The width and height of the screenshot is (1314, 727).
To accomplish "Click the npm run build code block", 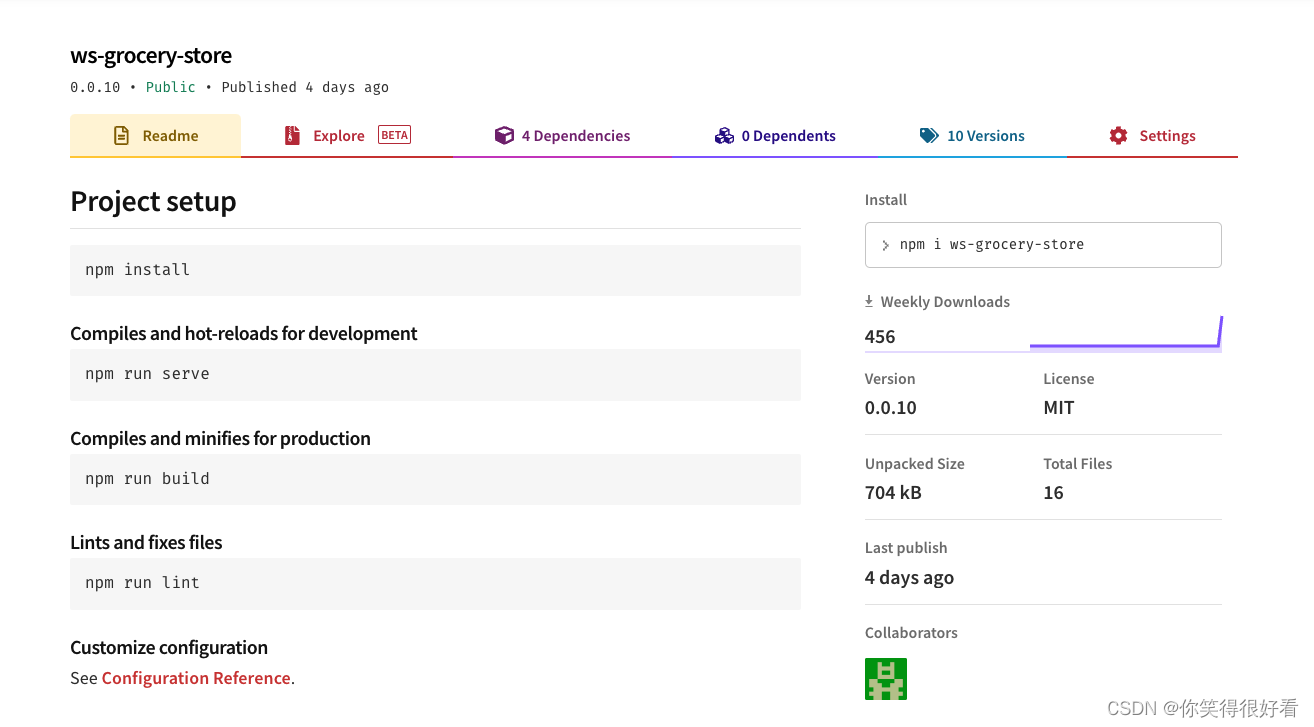I will click(435, 479).
